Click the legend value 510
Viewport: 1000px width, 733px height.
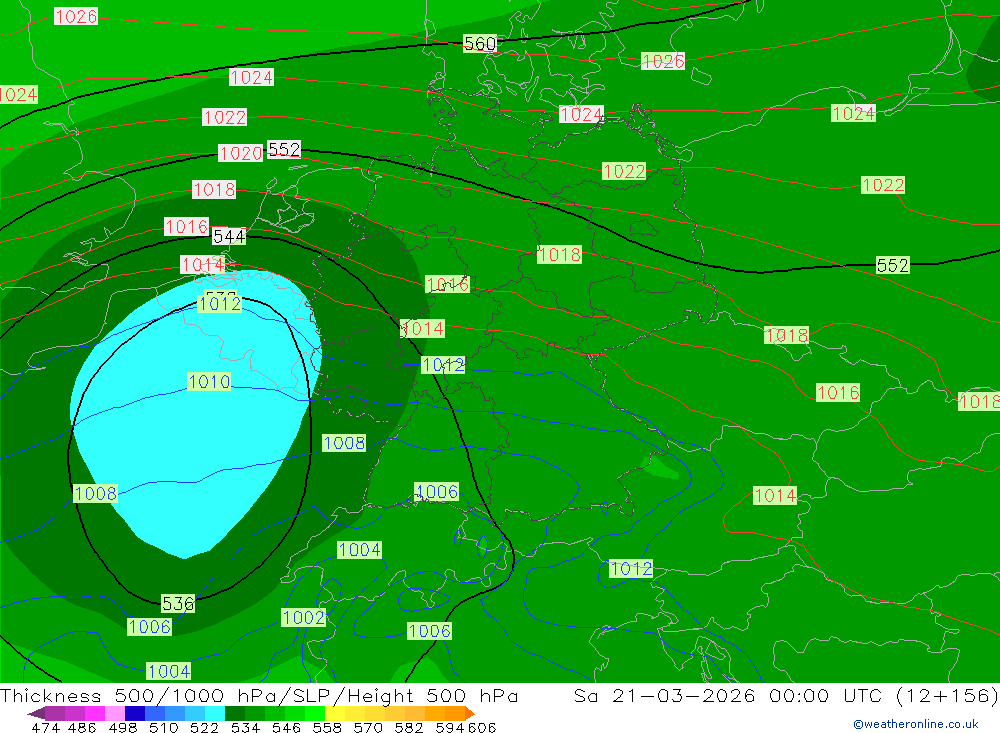[164, 727]
